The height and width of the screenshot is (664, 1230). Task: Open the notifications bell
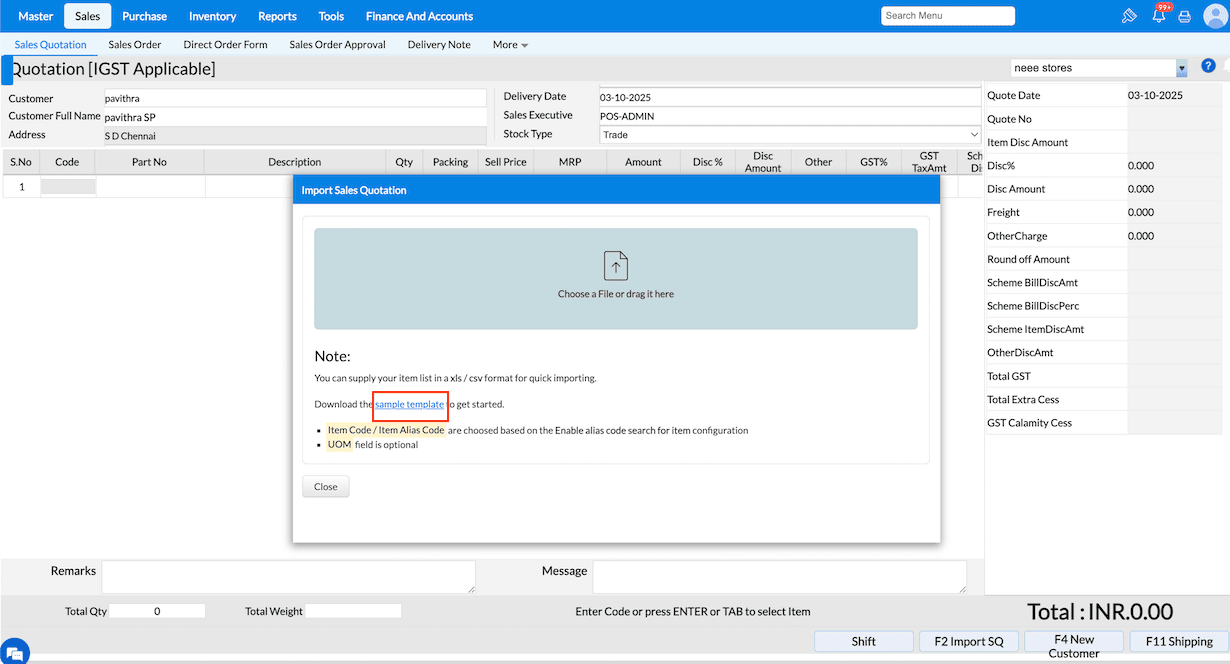pos(1159,16)
